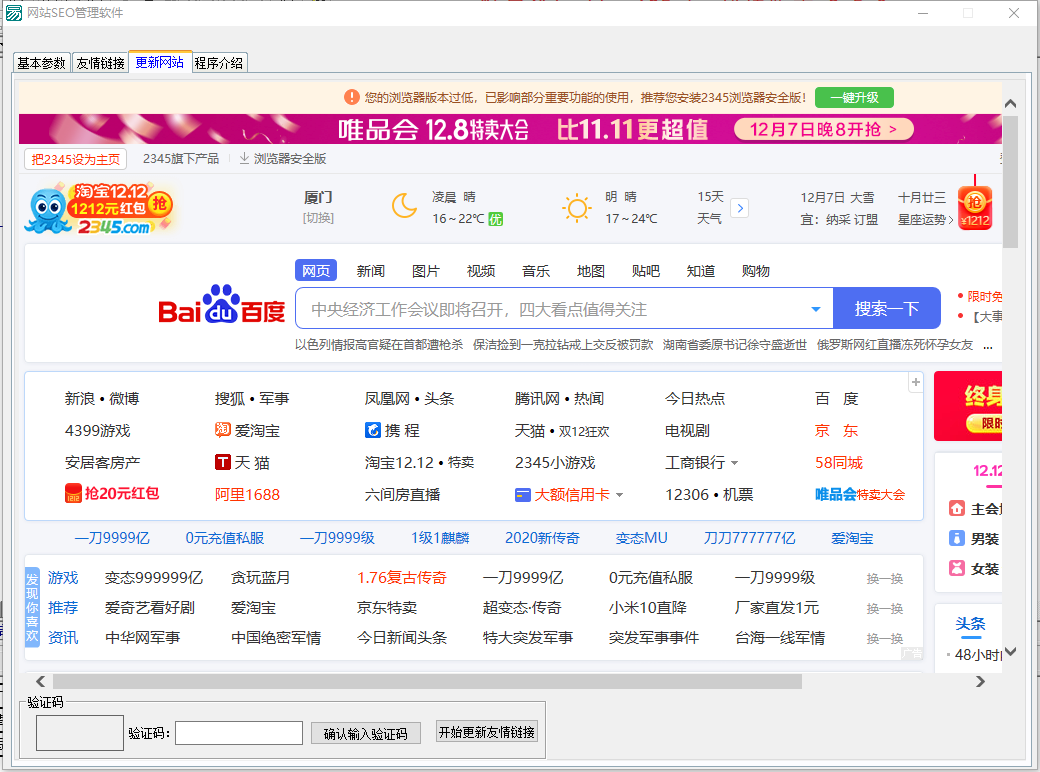Click the red 抢 ¥1212 lantern icon

click(974, 208)
